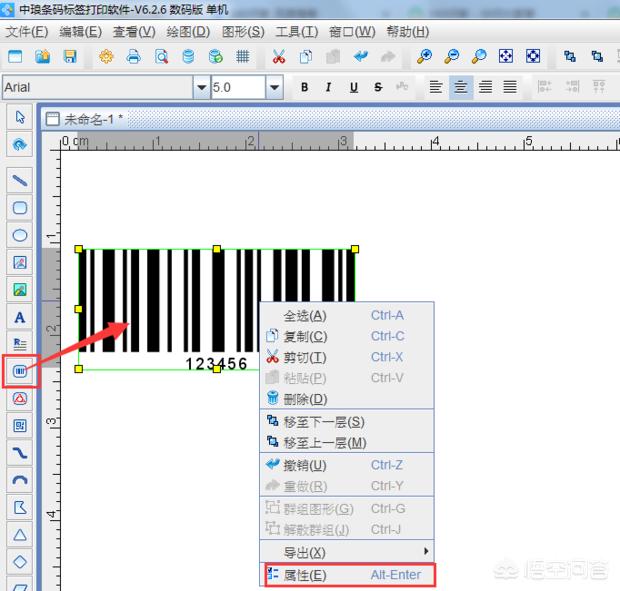Click the blue undo arrow in toolbar
The height and width of the screenshot is (591, 620).
point(361,57)
